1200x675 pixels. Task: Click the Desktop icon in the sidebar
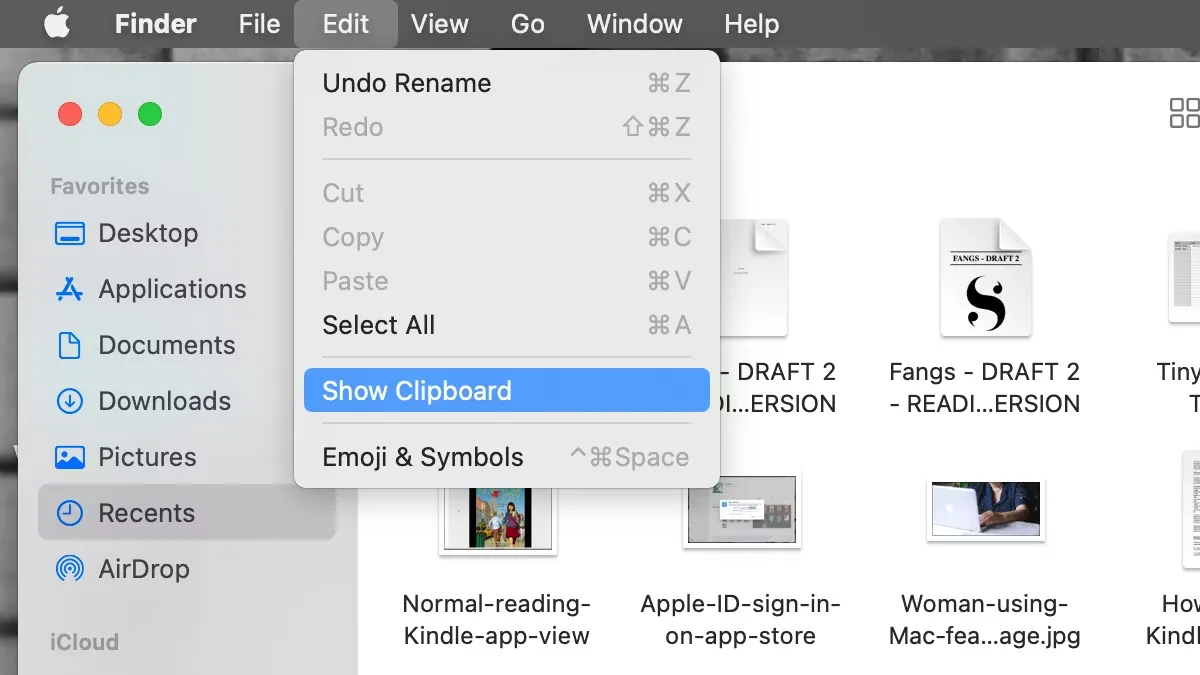pyautogui.click(x=70, y=234)
